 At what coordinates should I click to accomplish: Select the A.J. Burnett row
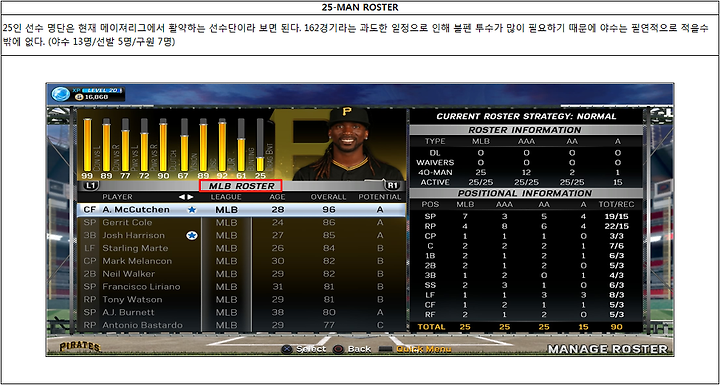point(242,312)
